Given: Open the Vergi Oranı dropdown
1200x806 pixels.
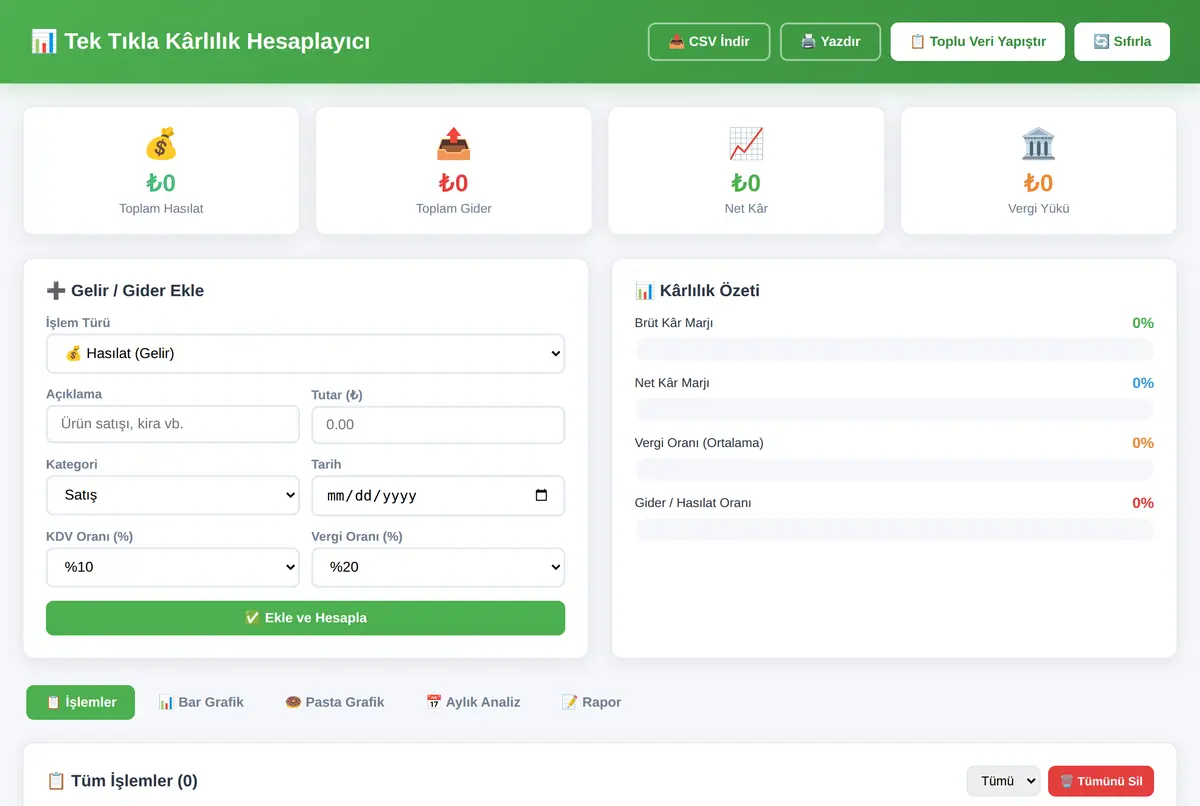Looking at the screenshot, I should [x=438, y=567].
